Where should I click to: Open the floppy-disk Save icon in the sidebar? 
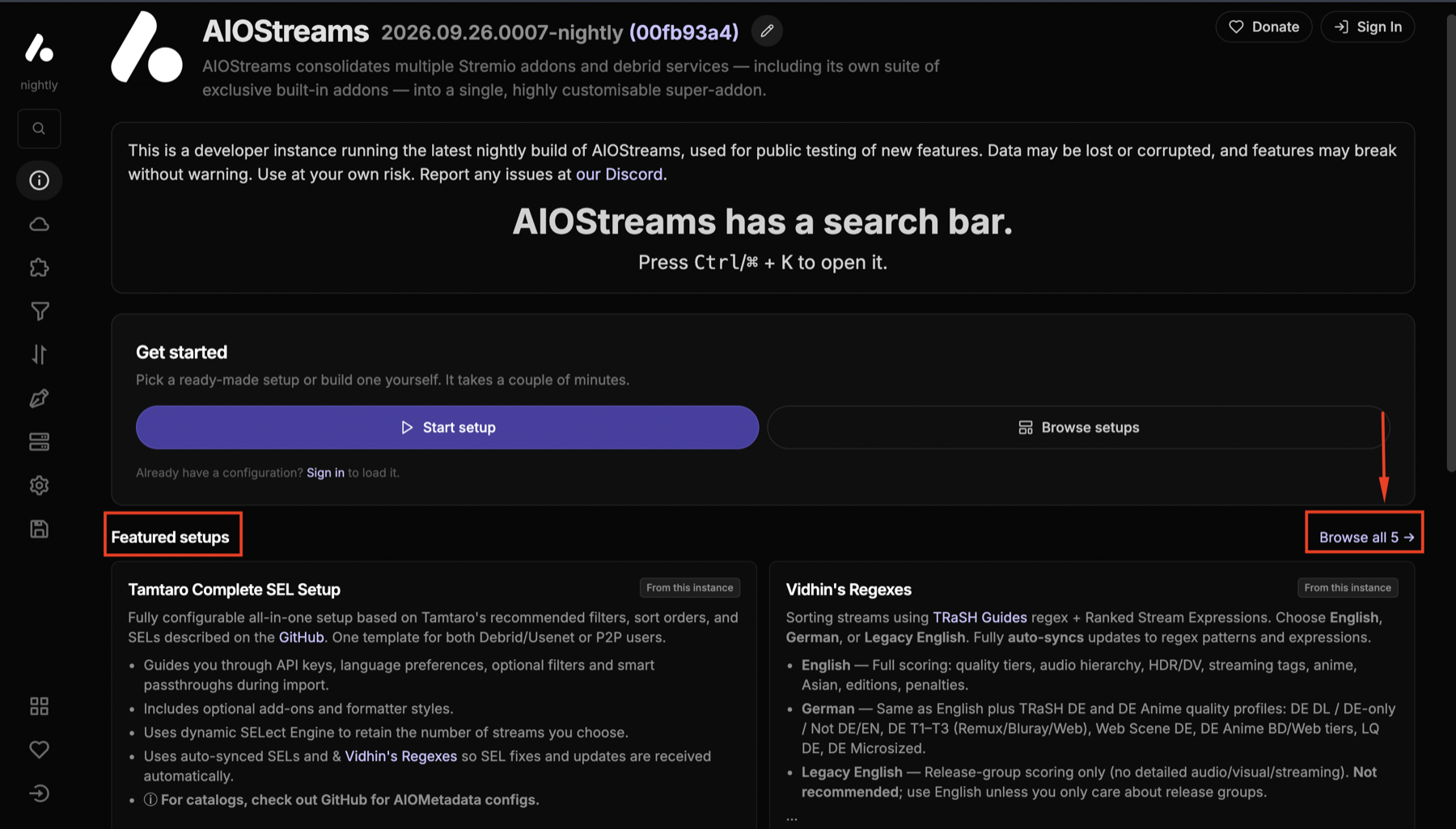pos(39,529)
